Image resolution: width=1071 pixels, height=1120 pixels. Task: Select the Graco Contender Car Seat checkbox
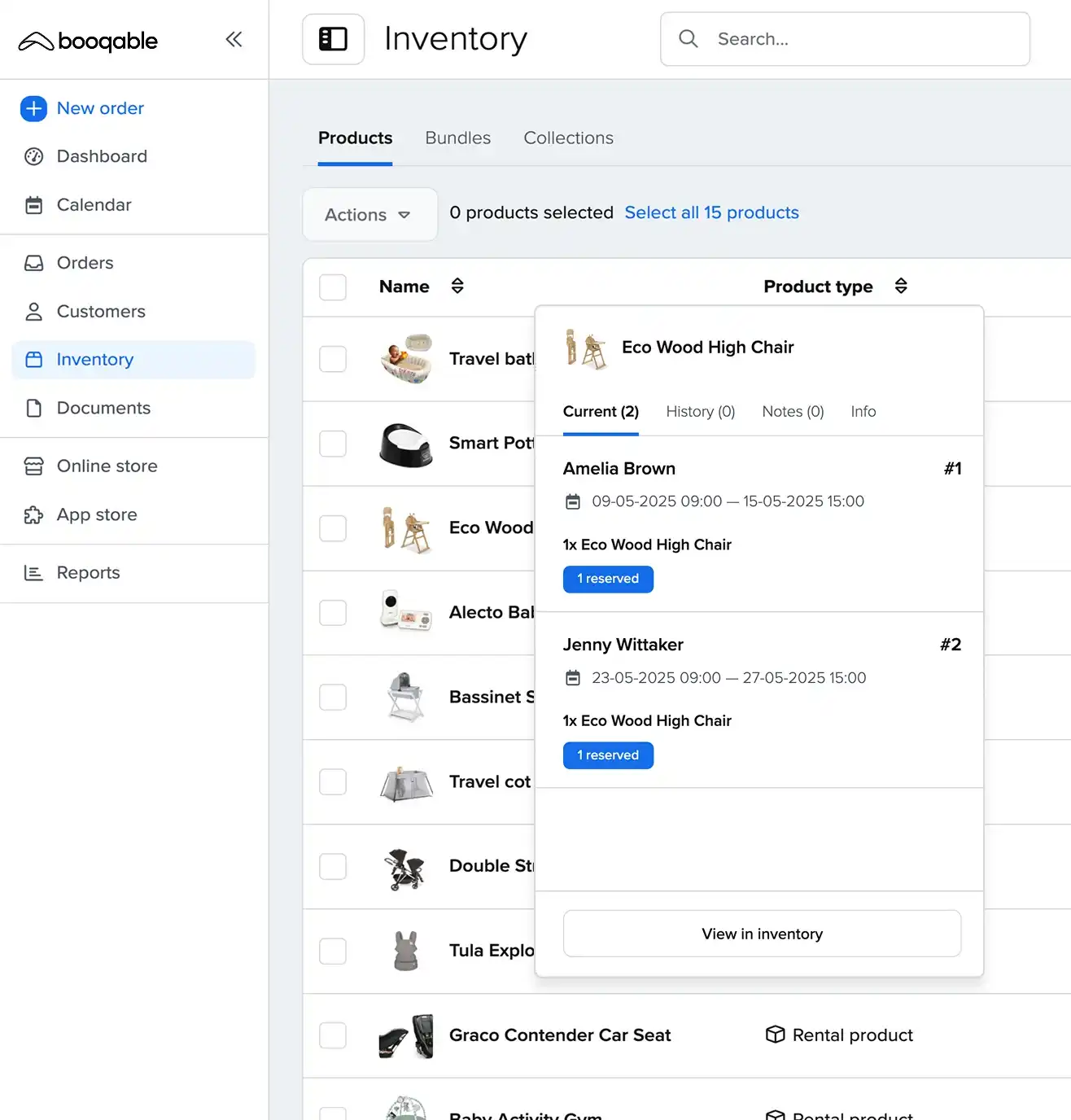point(332,1035)
